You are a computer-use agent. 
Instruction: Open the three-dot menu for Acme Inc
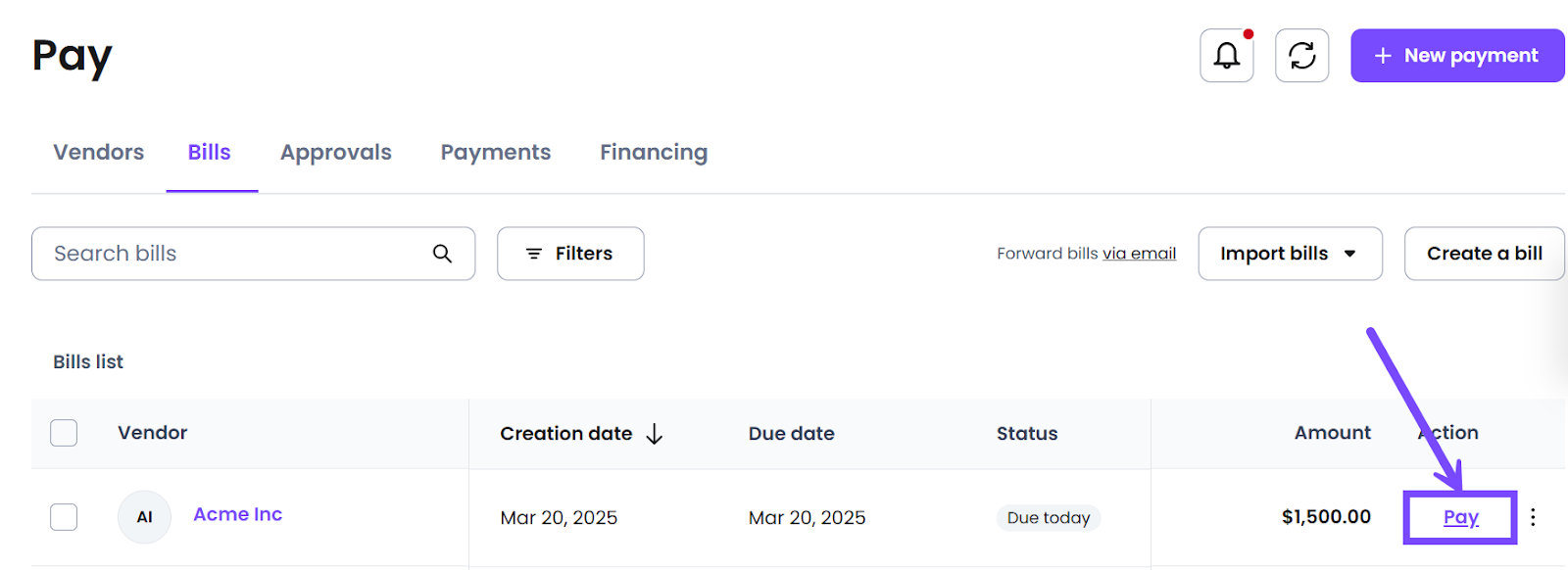[x=1533, y=517]
